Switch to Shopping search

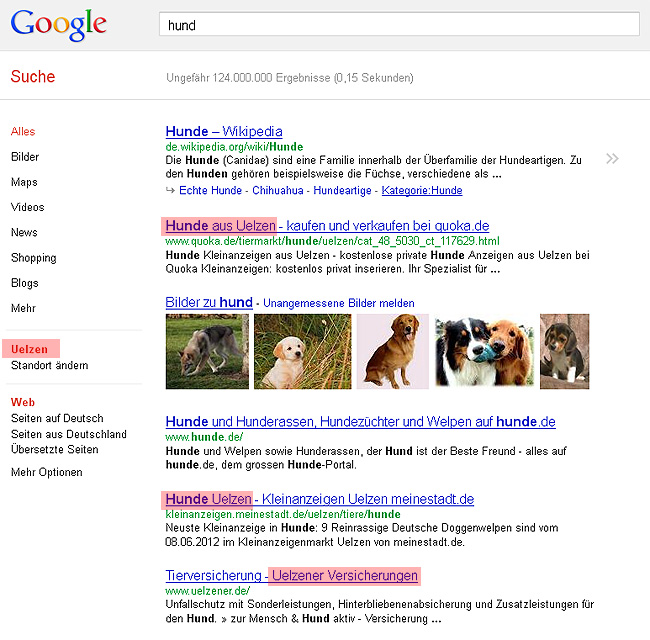coord(34,257)
